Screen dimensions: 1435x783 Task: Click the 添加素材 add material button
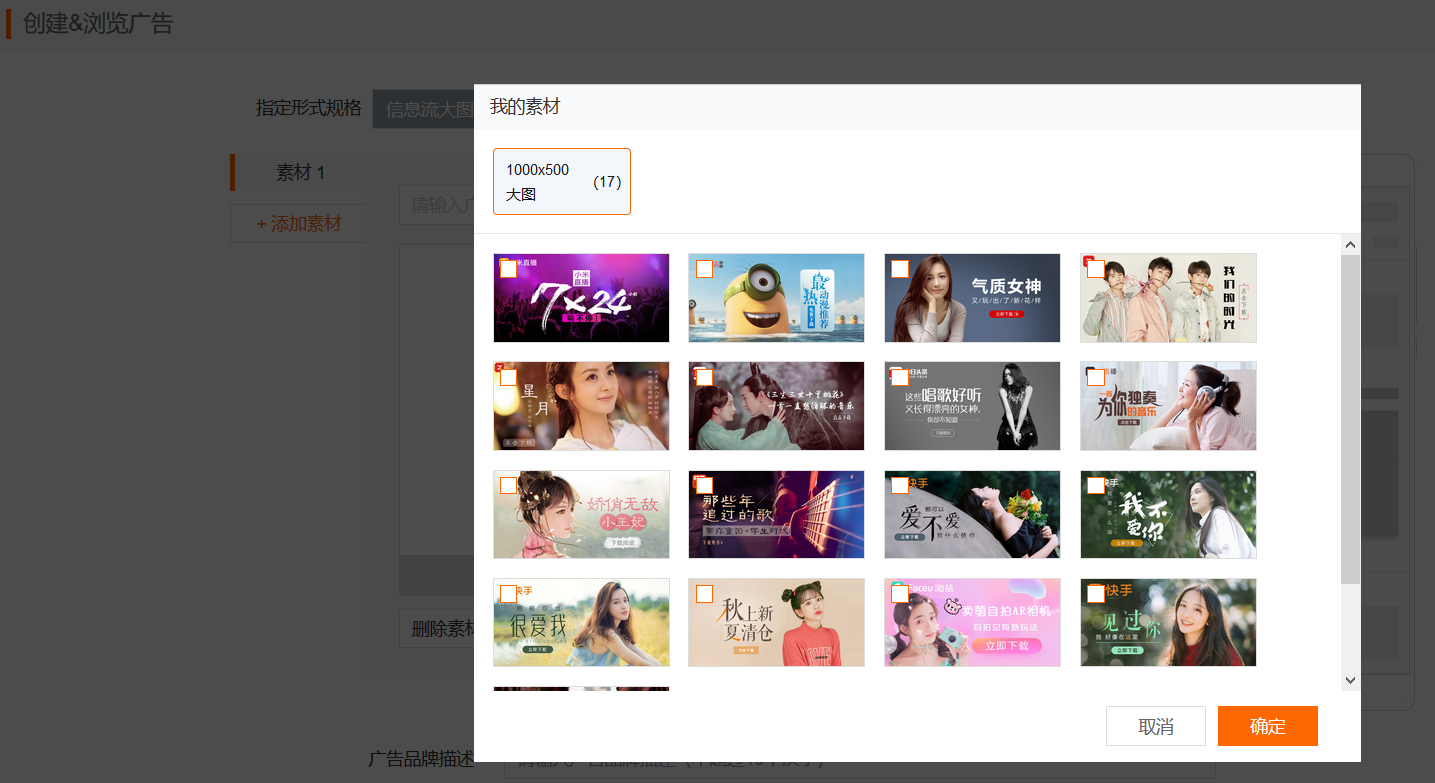coord(299,224)
